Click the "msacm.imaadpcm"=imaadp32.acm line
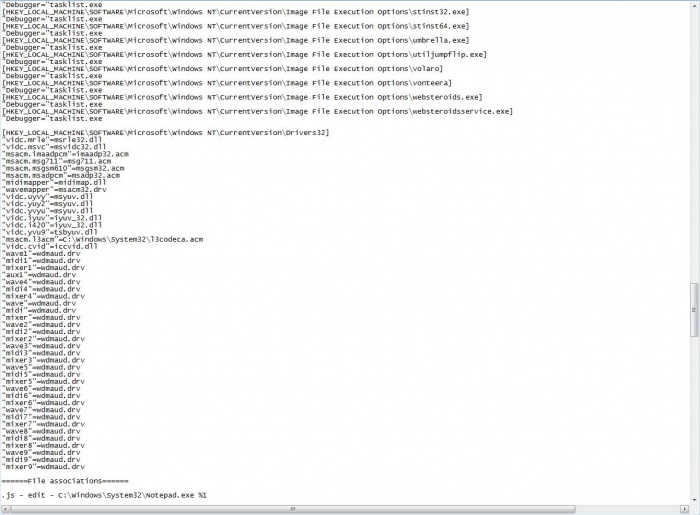Image resolution: width=700 pixels, height=515 pixels. pos(65,154)
